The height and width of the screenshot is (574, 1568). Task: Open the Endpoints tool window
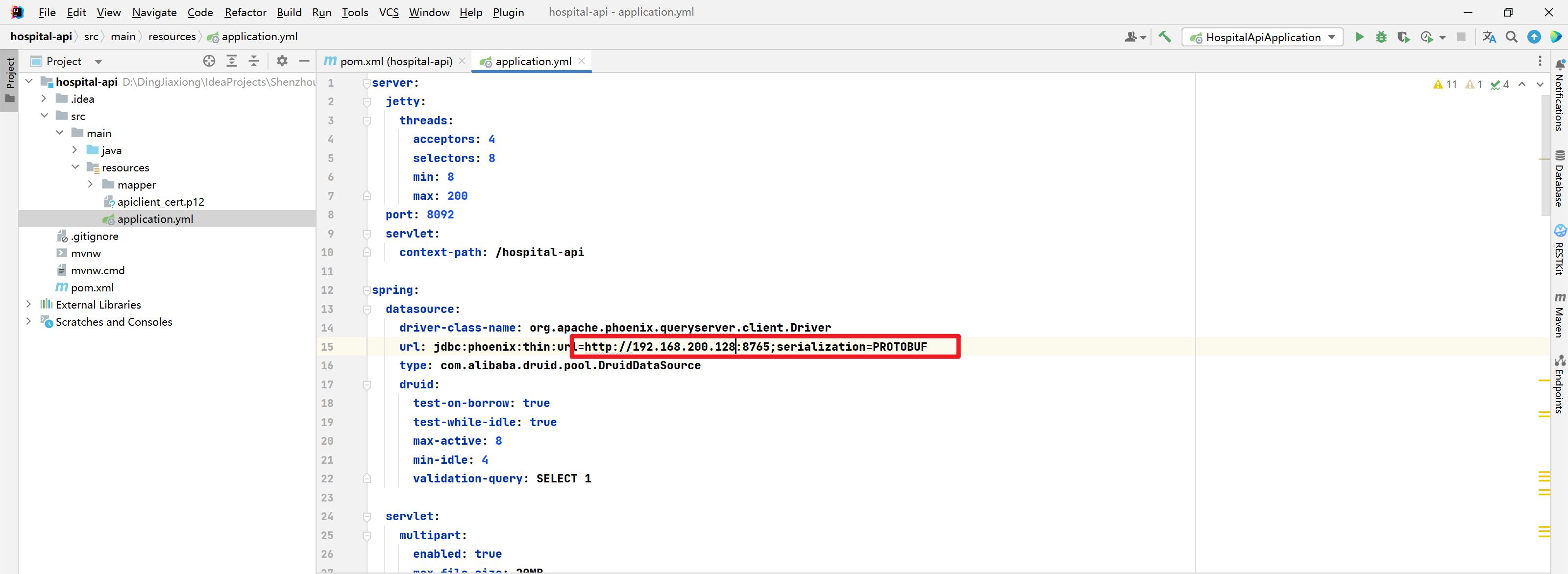click(x=1560, y=384)
